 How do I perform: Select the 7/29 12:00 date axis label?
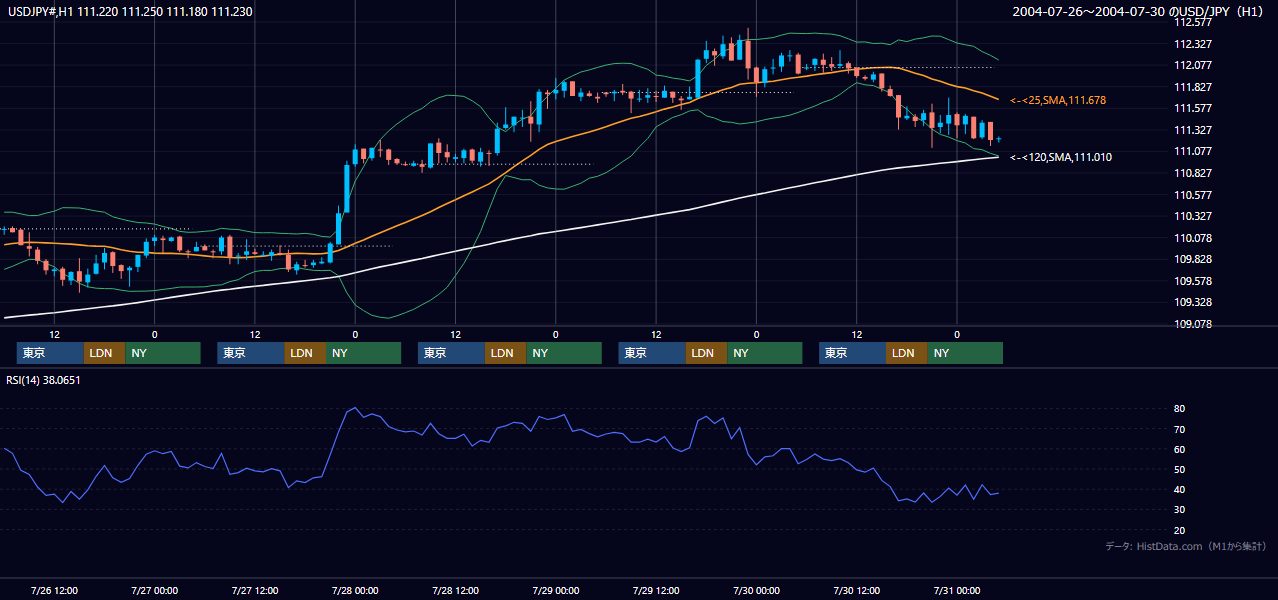(x=656, y=590)
